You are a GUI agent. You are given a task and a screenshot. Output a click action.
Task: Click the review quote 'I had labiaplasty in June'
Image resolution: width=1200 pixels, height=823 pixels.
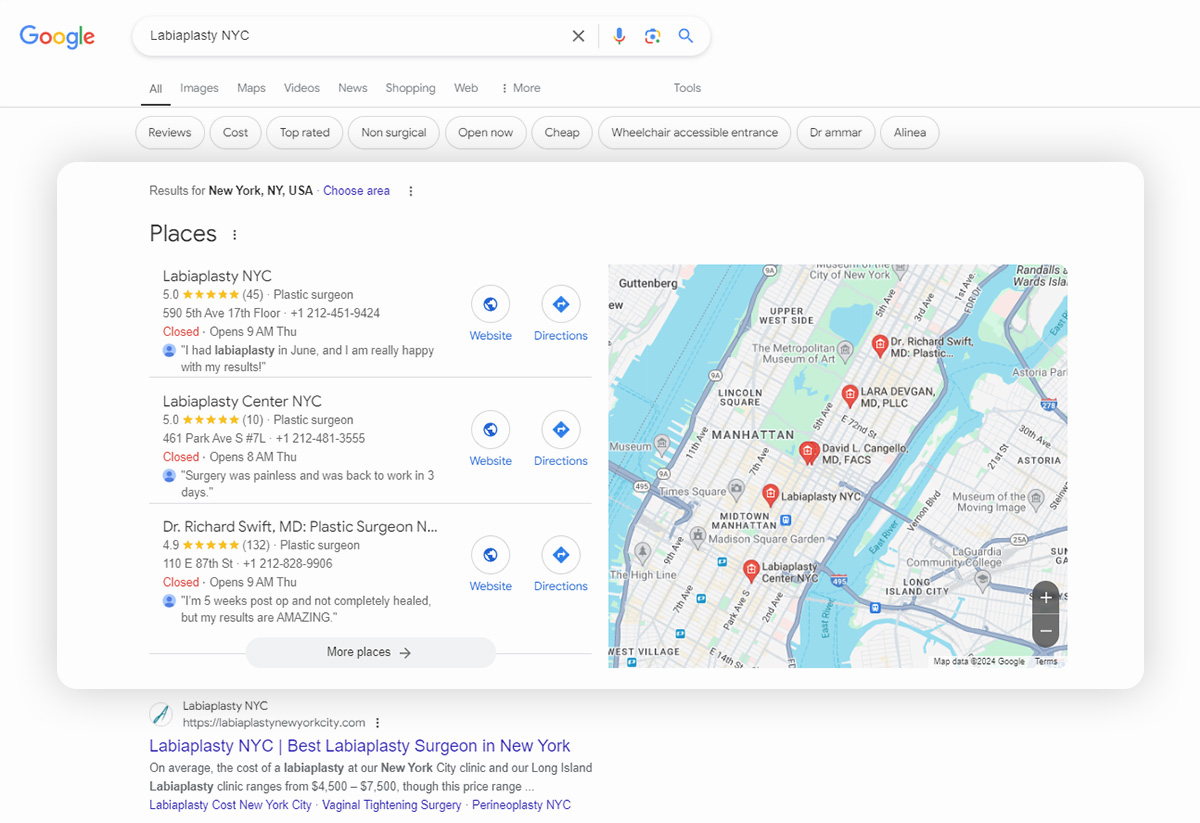(x=308, y=359)
